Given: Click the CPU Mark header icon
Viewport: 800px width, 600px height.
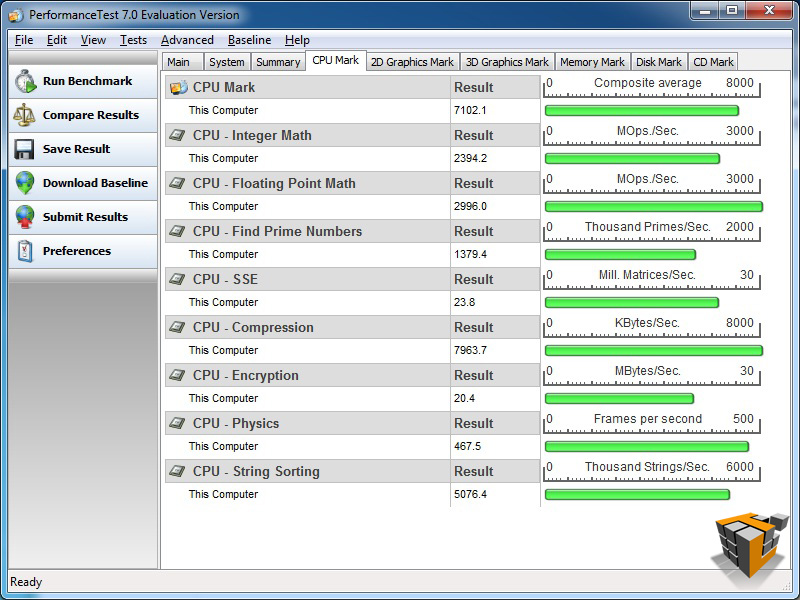Looking at the screenshot, I should 179,87.
